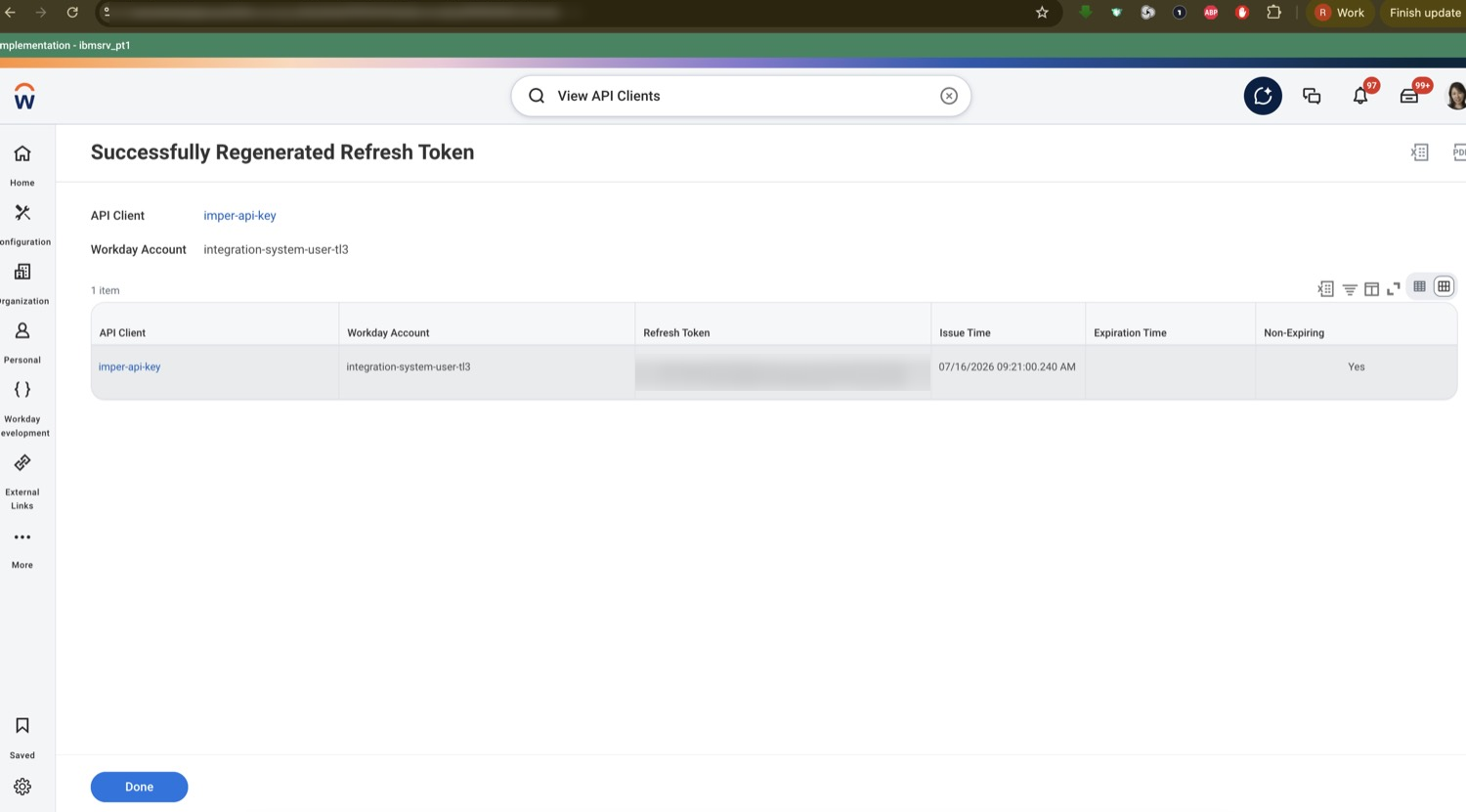Open External Links in the sidebar
1466x812 pixels.
click(22, 481)
